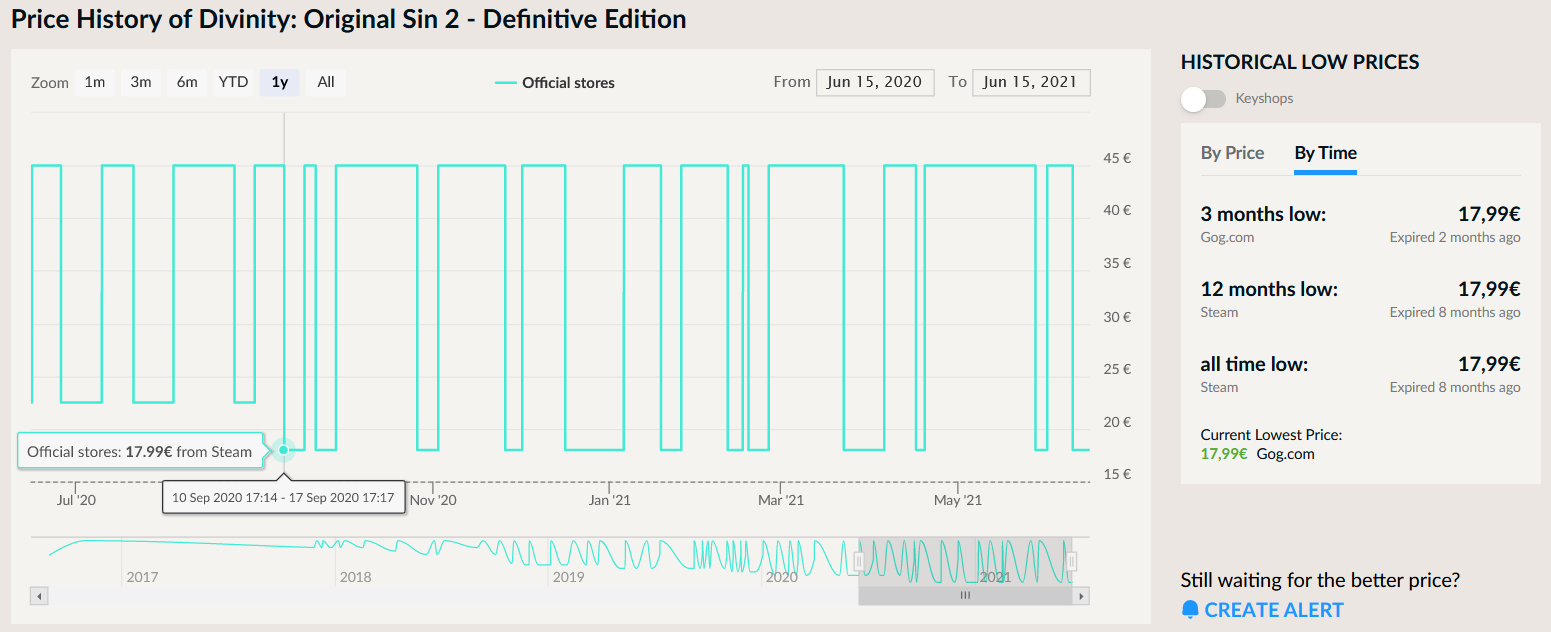Grab the navigator scrollbar thumb
Screen dimensions: 1551x632
965,596
